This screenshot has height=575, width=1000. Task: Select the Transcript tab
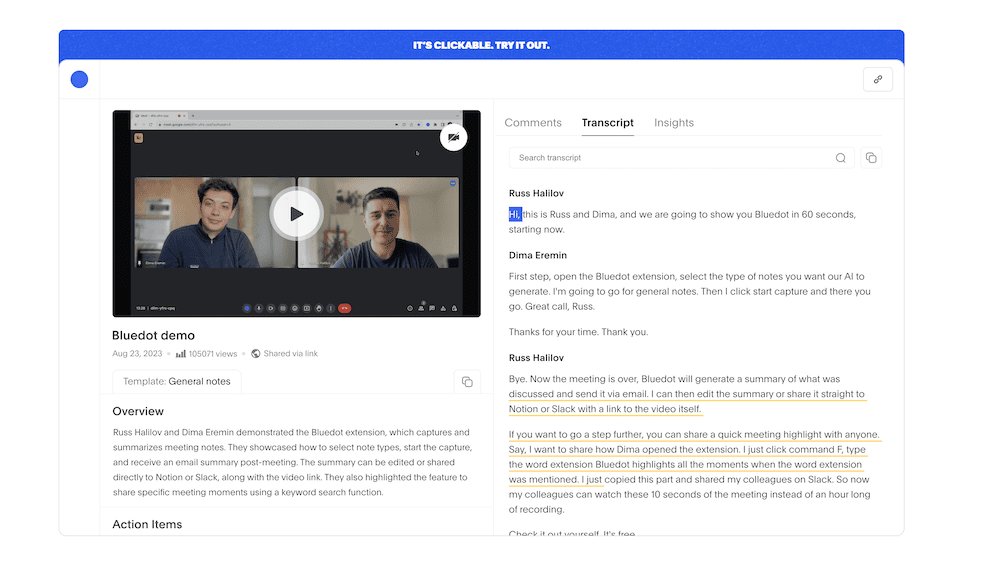pyautogui.click(x=607, y=122)
